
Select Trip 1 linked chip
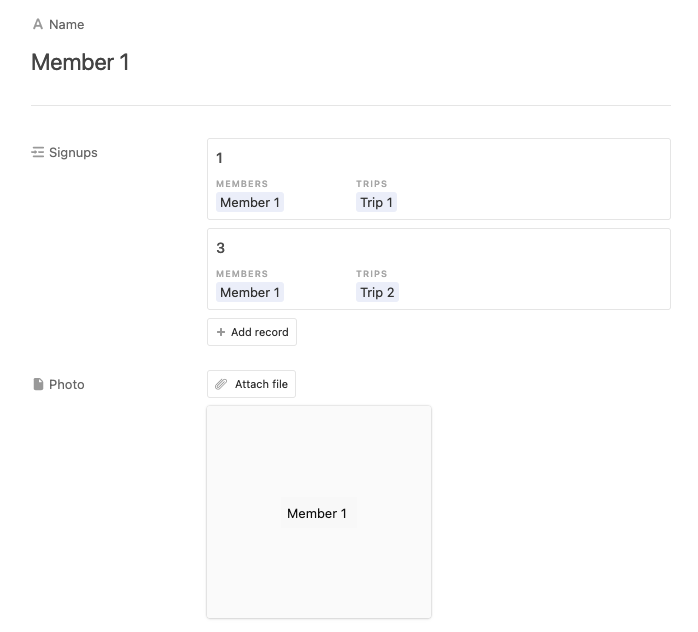click(376, 203)
